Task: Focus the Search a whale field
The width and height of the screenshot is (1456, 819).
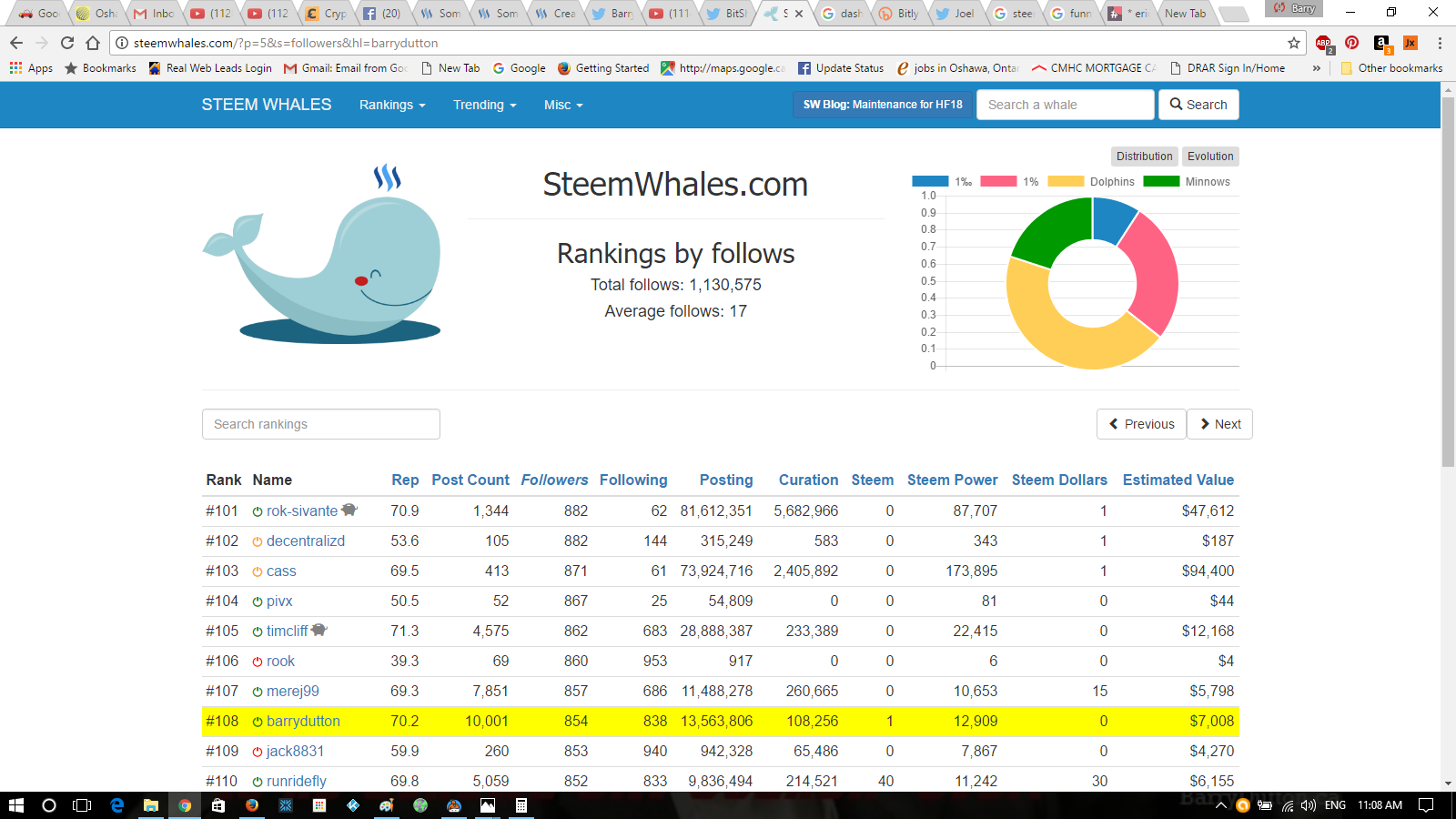Action: (1065, 105)
